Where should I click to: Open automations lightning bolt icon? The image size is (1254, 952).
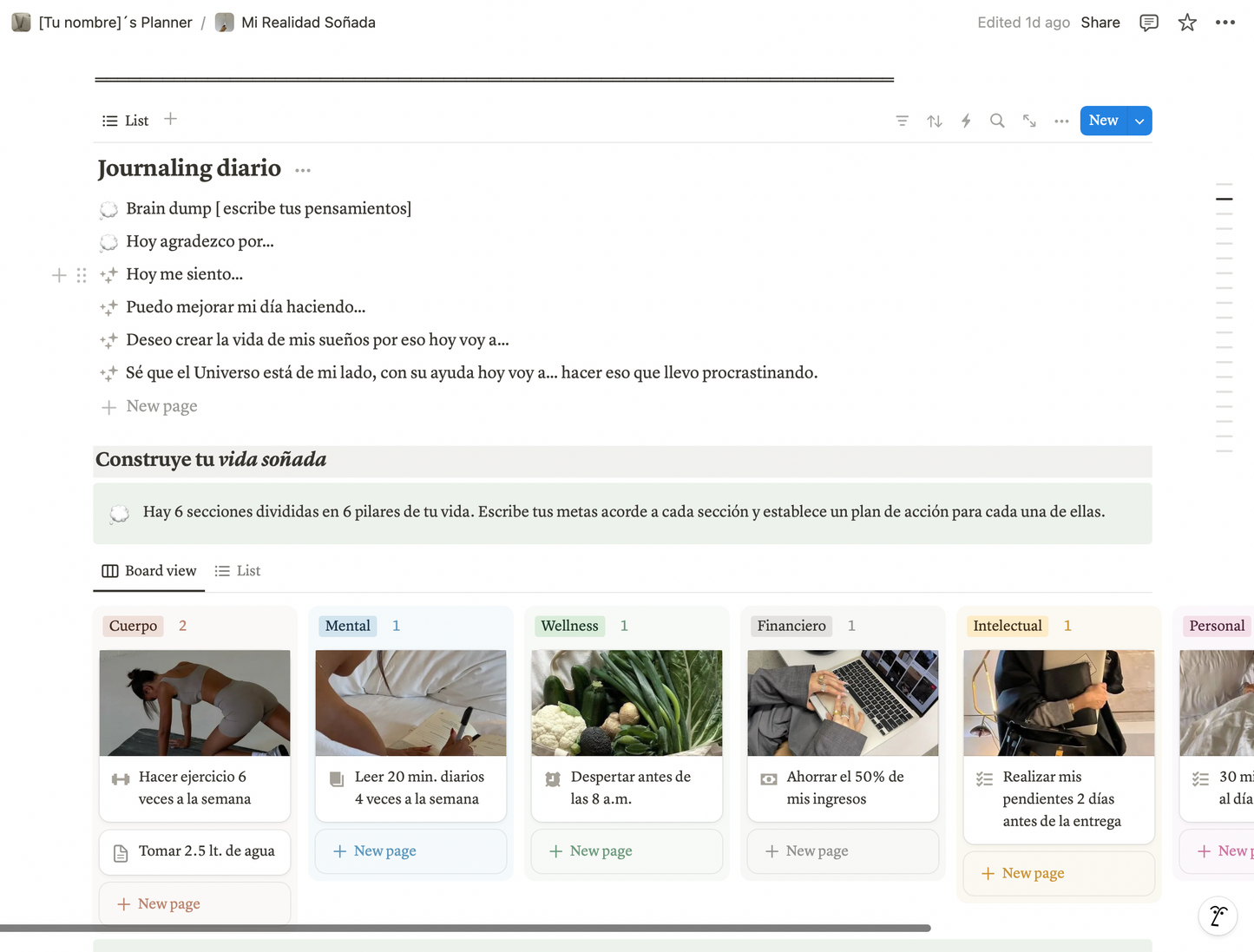click(966, 121)
